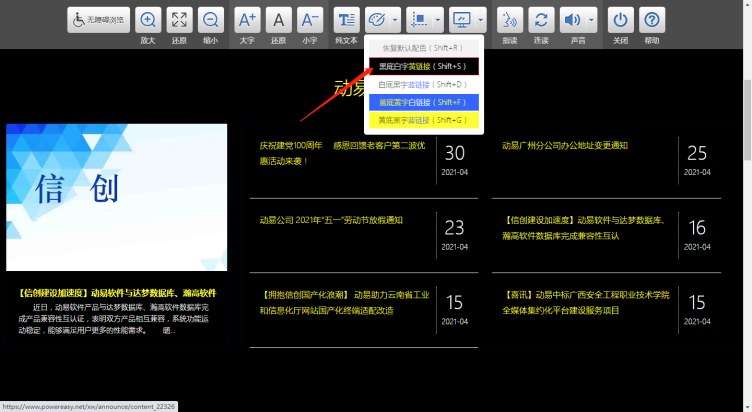Click the zoom in (放大) magnifier icon
The height and width of the screenshot is (412, 752).
click(148, 20)
